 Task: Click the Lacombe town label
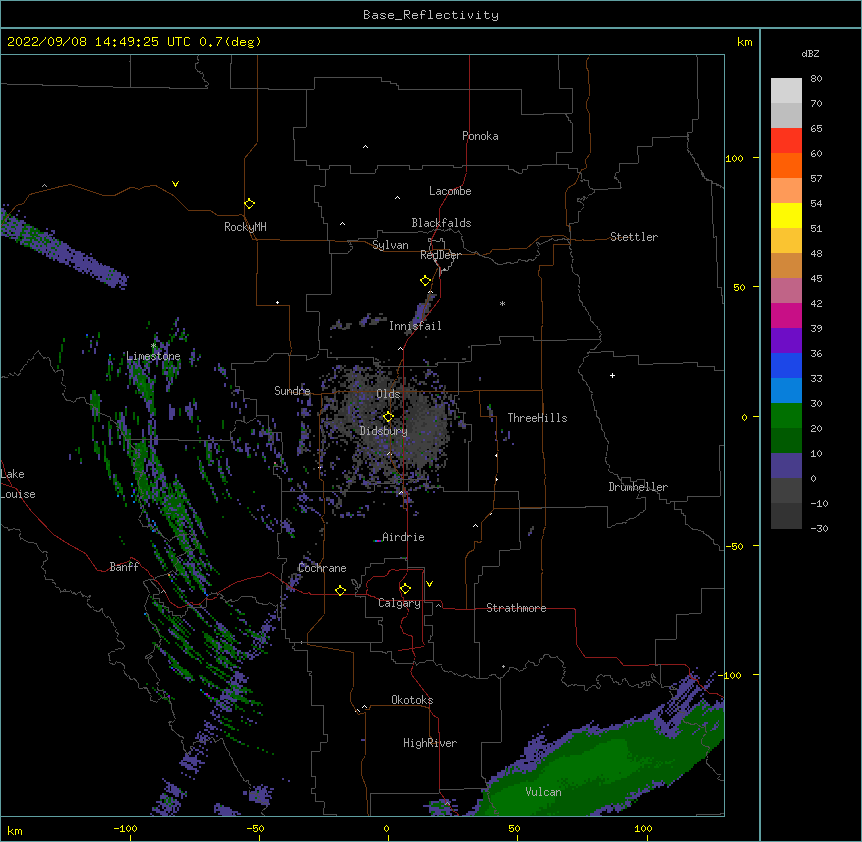[450, 191]
